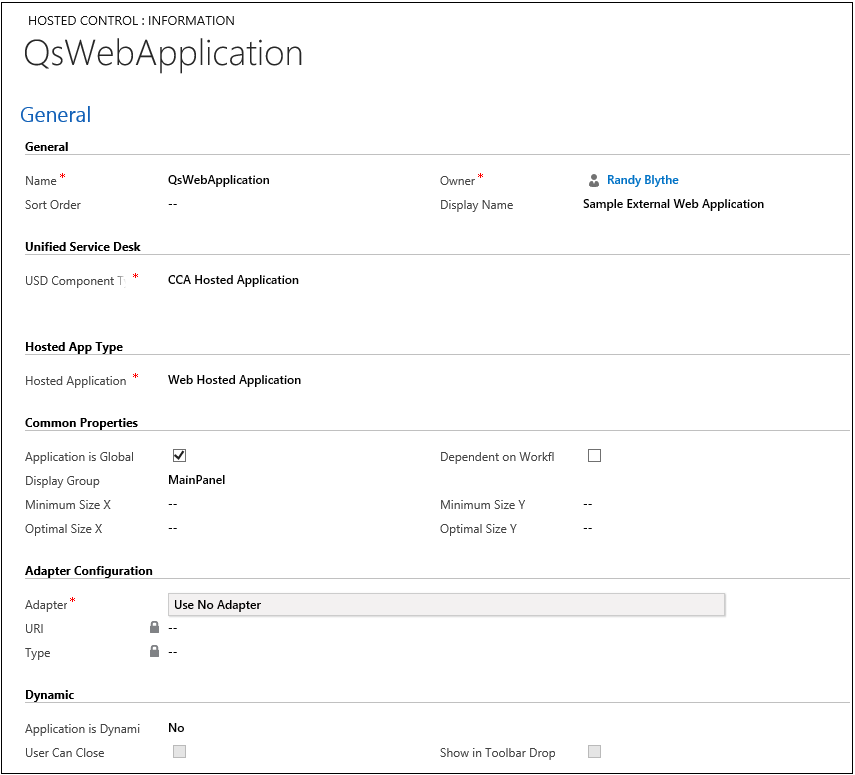Uncheck the Application is Global checkbox
This screenshot has height=775, width=855.
click(178, 455)
